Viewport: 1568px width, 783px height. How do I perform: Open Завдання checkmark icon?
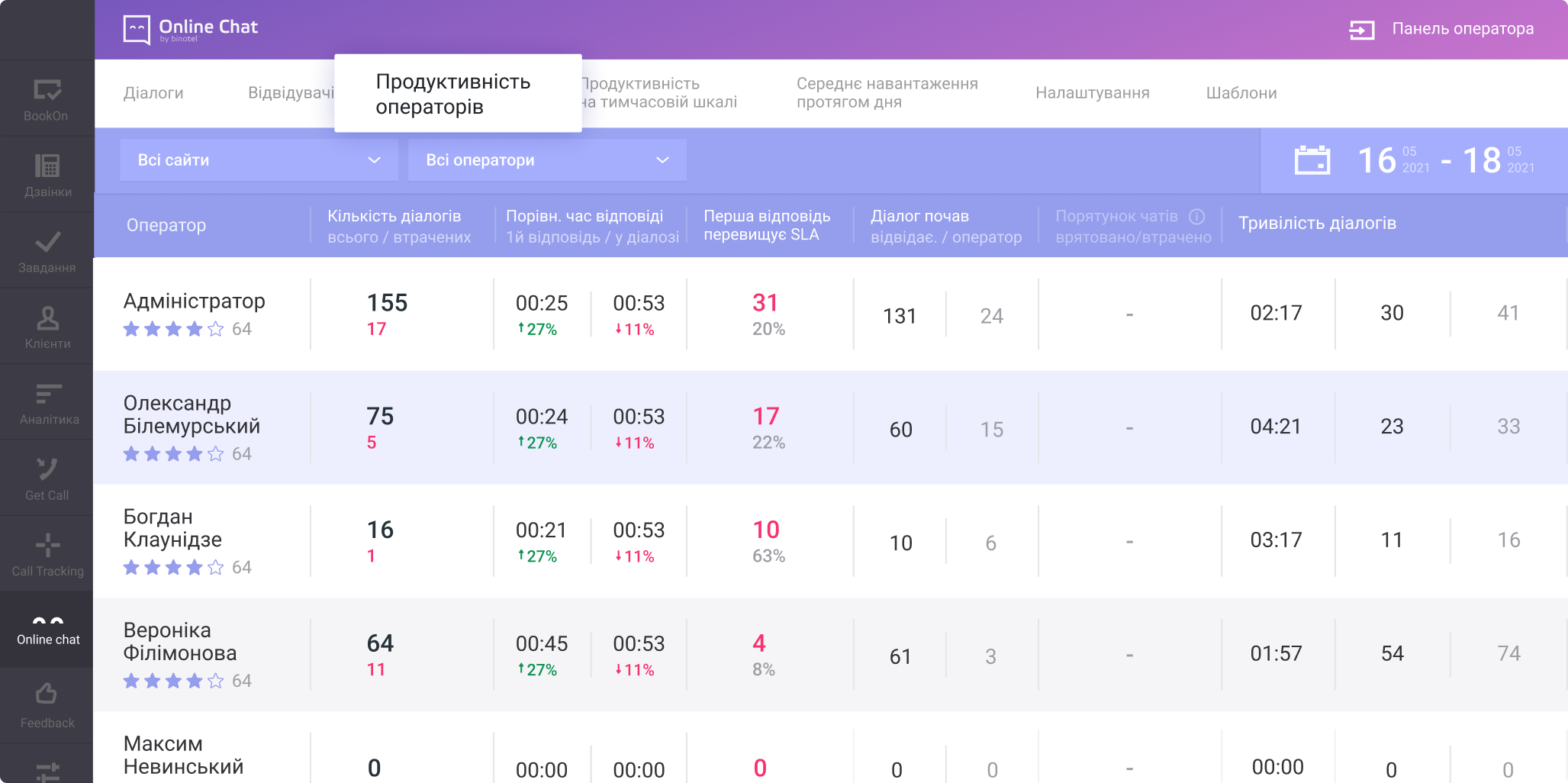(x=47, y=242)
